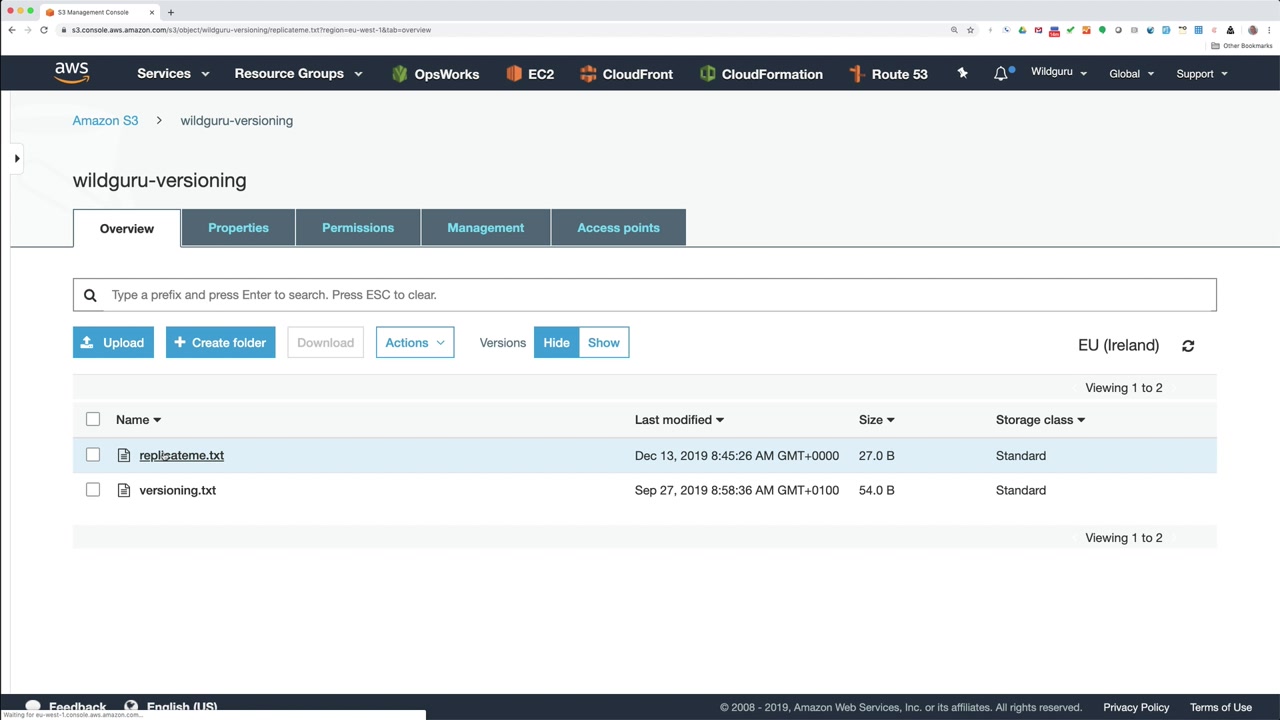Sort by Last modified column
This screenshot has width=1280, height=720.
679,420
